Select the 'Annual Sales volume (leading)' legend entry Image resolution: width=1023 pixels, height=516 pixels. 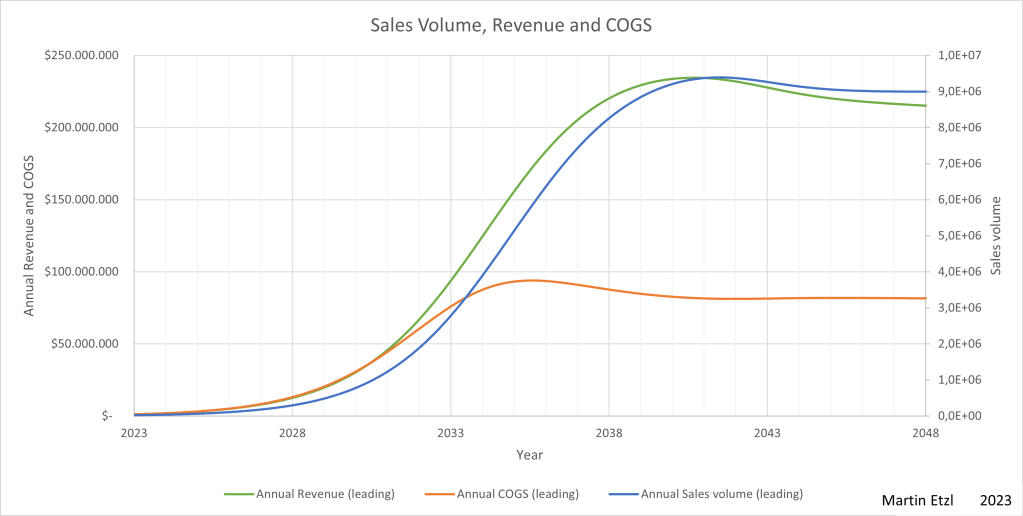[721, 493]
